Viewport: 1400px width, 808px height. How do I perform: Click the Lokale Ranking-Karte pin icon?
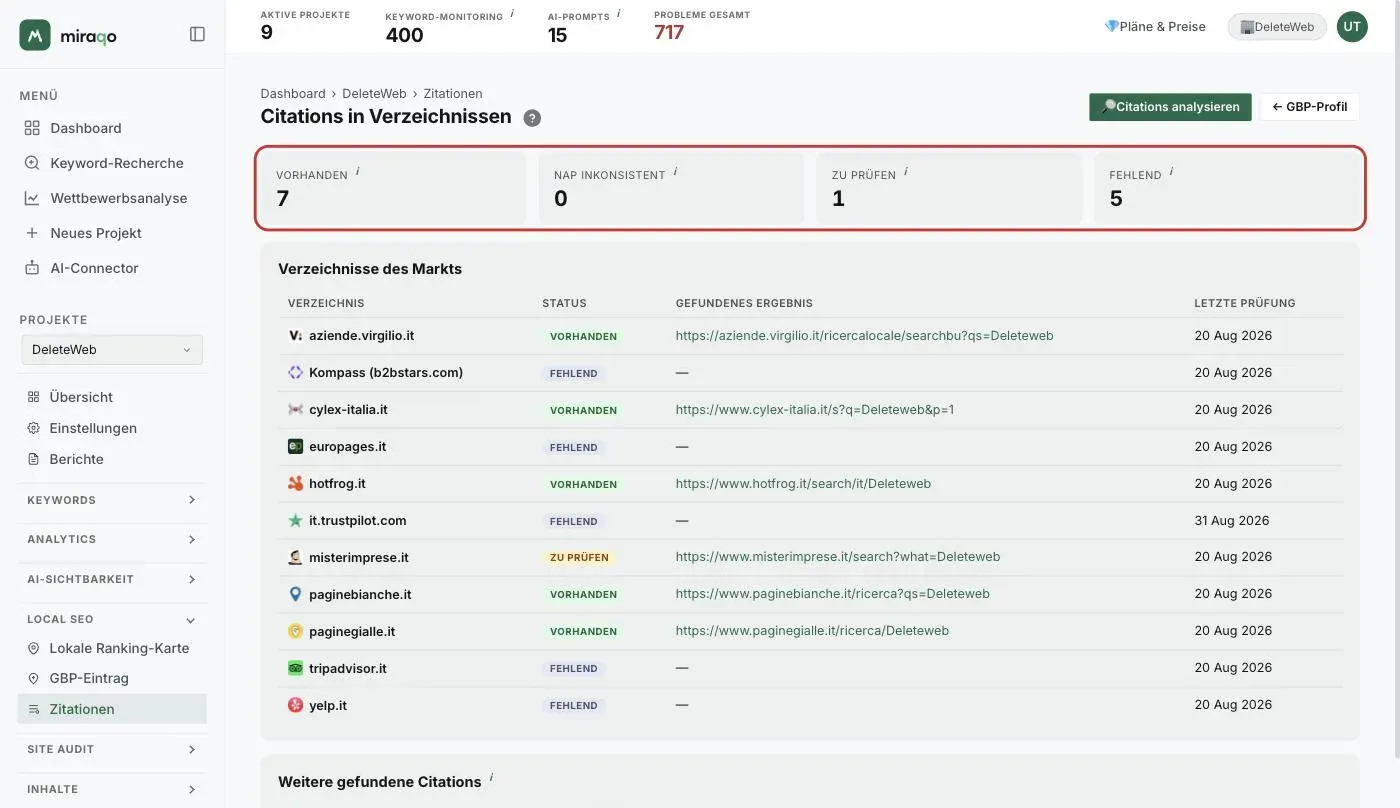pos(33,648)
